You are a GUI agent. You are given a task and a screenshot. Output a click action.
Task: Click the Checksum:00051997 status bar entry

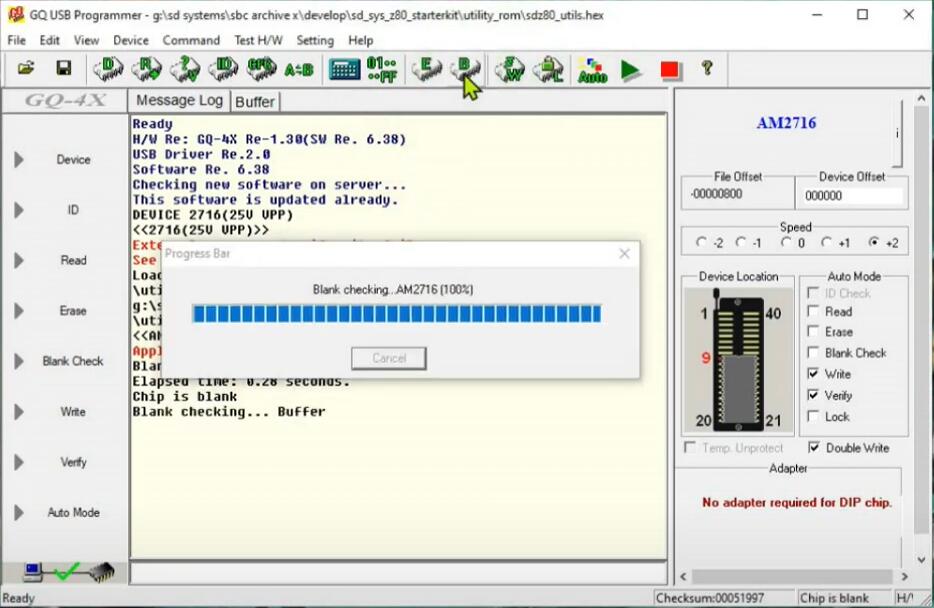pyautogui.click(x=710, y=598)
